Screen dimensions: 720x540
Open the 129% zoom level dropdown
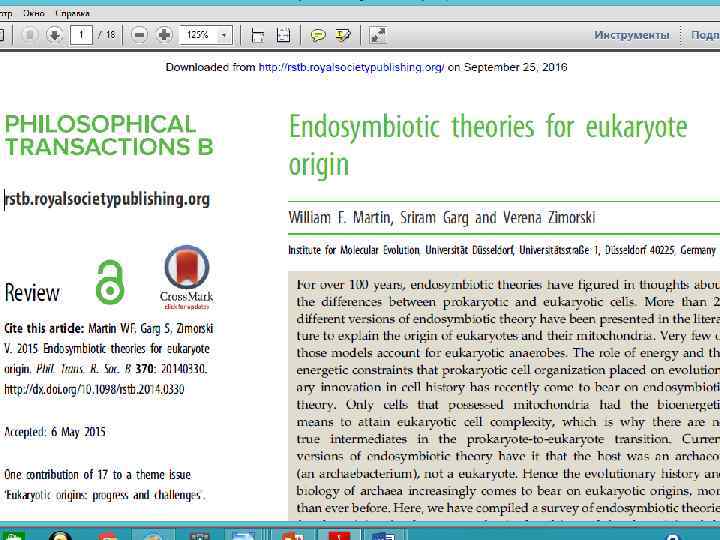click(224, 35)
